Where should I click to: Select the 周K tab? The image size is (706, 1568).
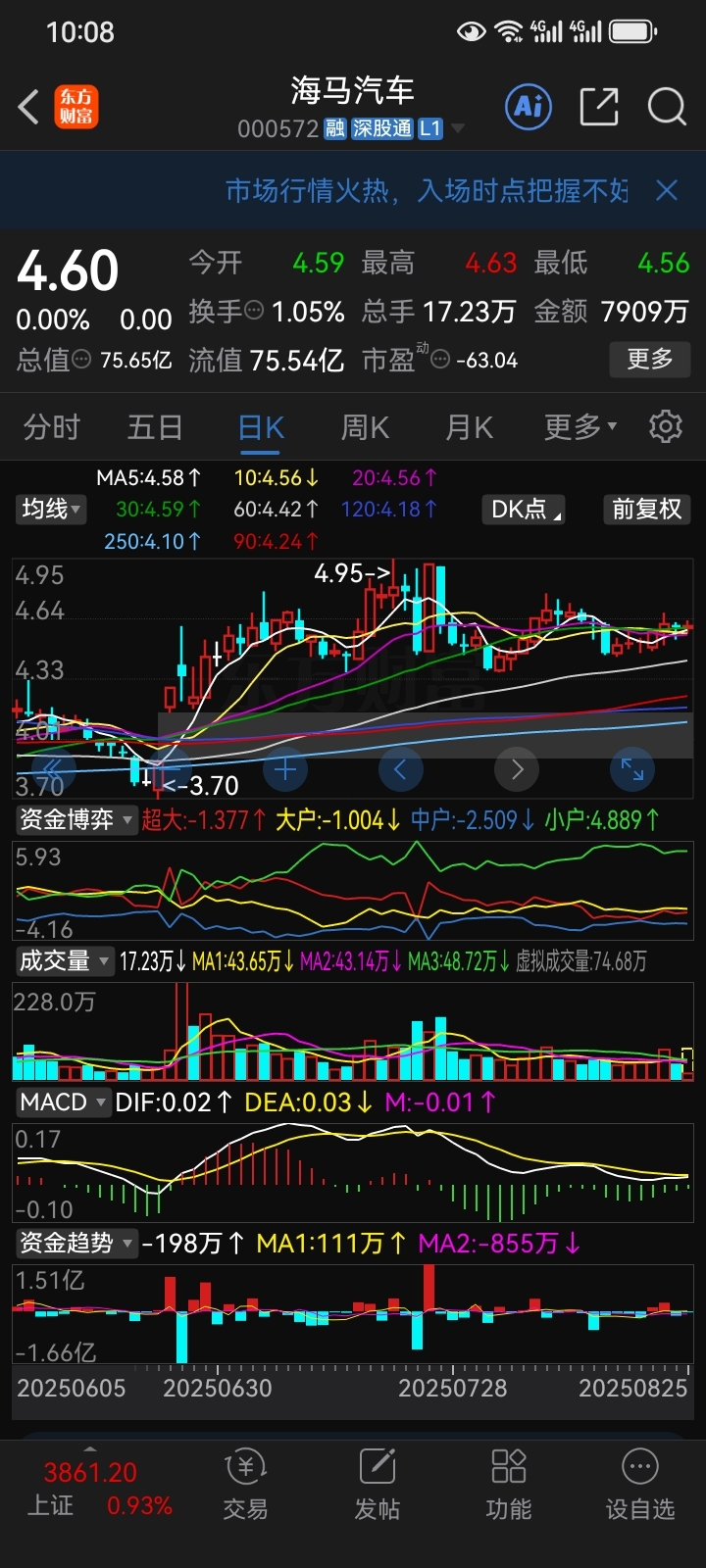pyautogui.click(x=365, y=427)
